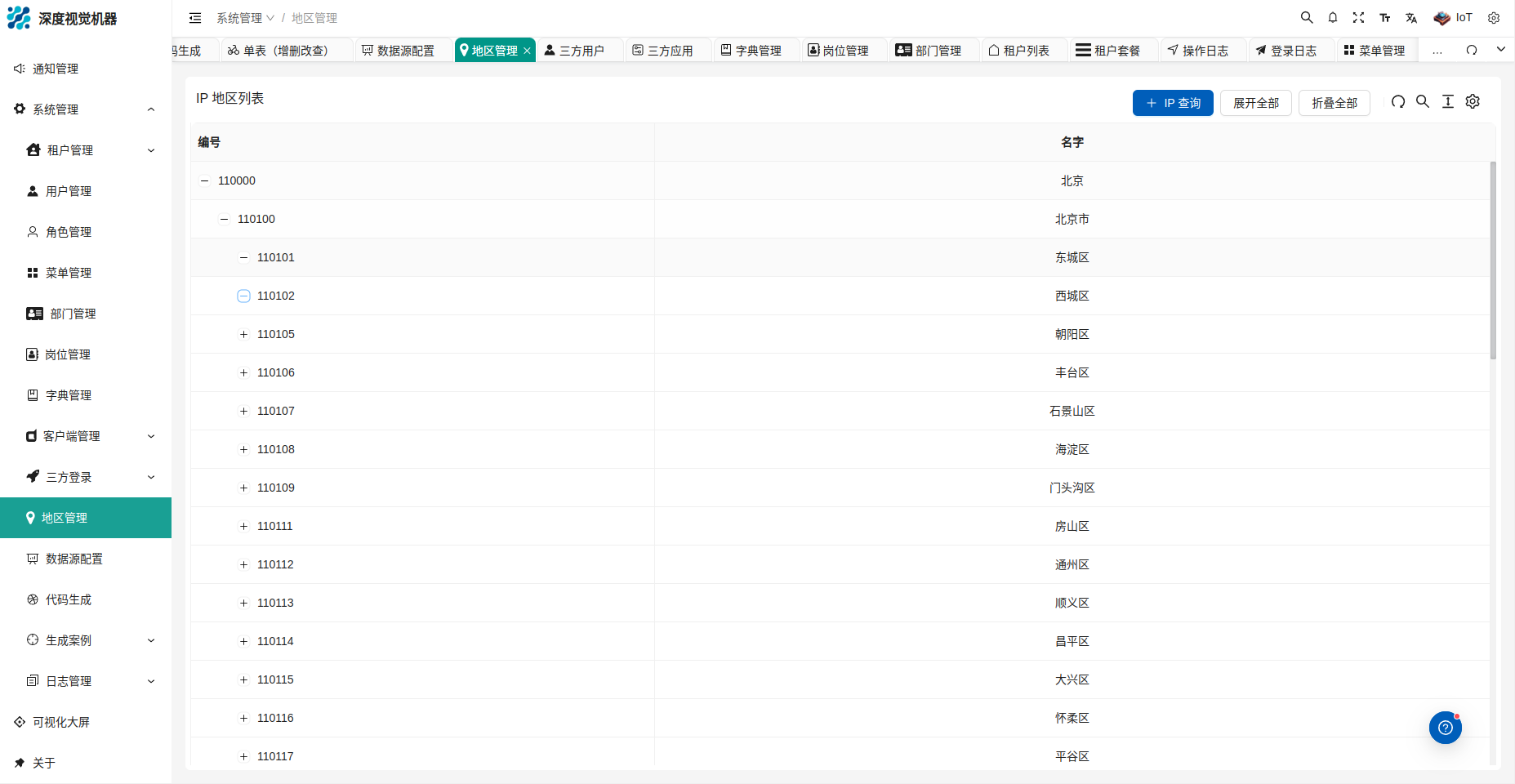This screenshot has height=784, width=1515.
Task: Expand the 110105 朝阳区 row
Action: pyautogui.click(x=243, y=334)
